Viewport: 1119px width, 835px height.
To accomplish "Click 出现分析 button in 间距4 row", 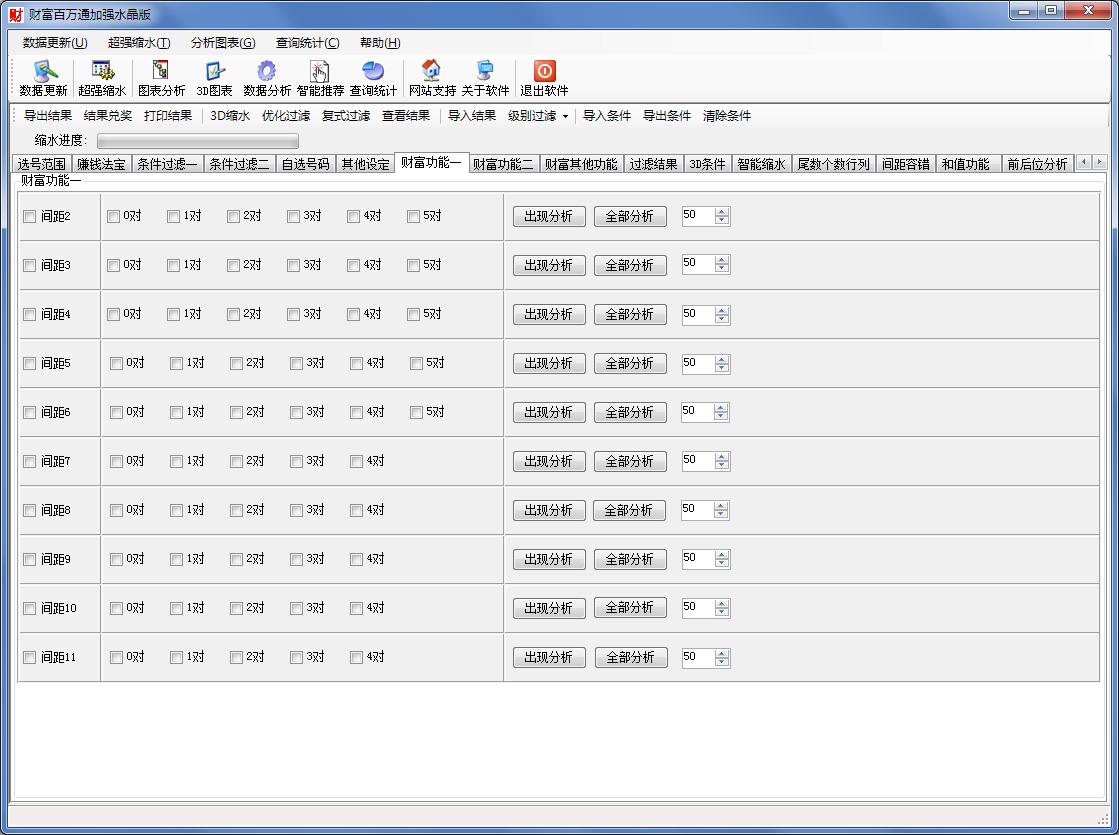I will pyautogui.click(x=549, y=314).
